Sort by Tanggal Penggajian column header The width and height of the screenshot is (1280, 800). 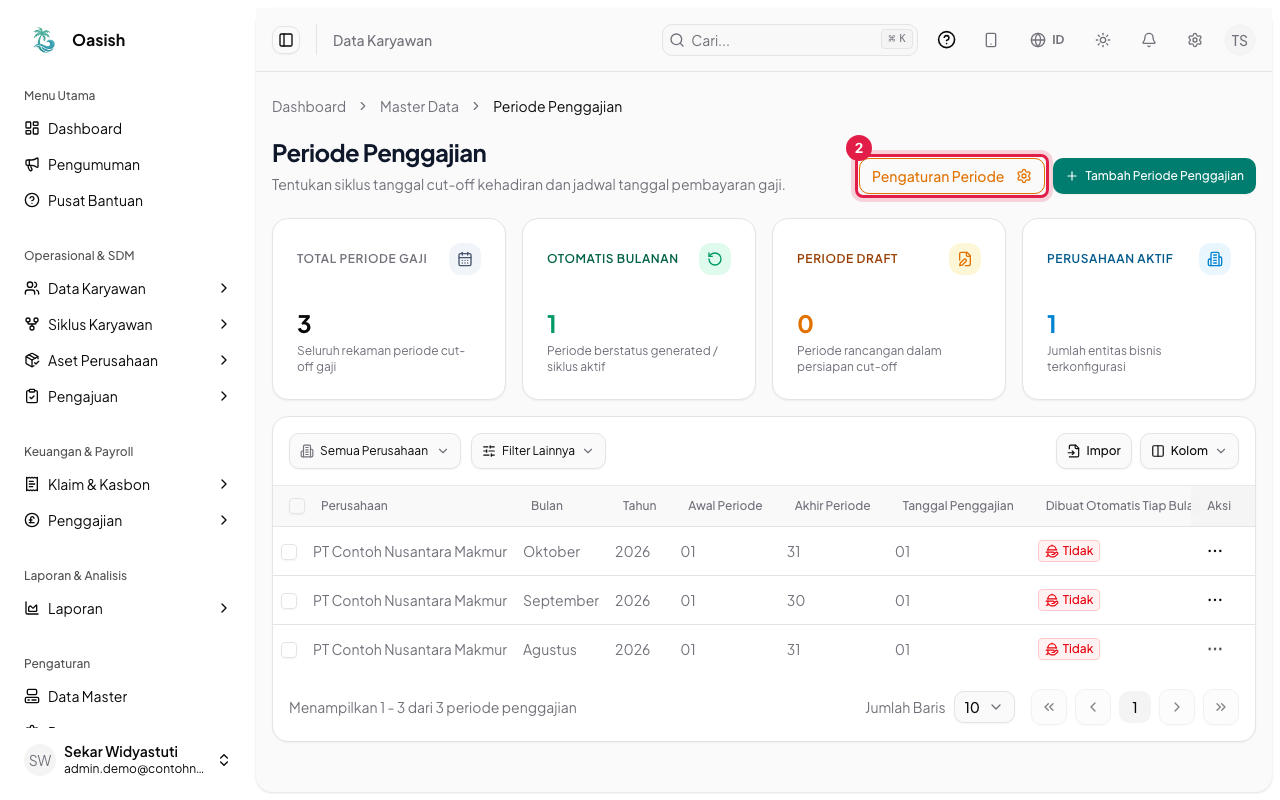958,506
